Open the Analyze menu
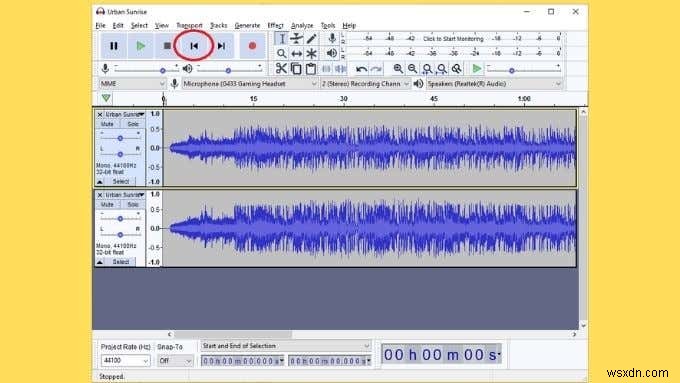This screenshot has height=383, width=680. (x=302, y=26)
